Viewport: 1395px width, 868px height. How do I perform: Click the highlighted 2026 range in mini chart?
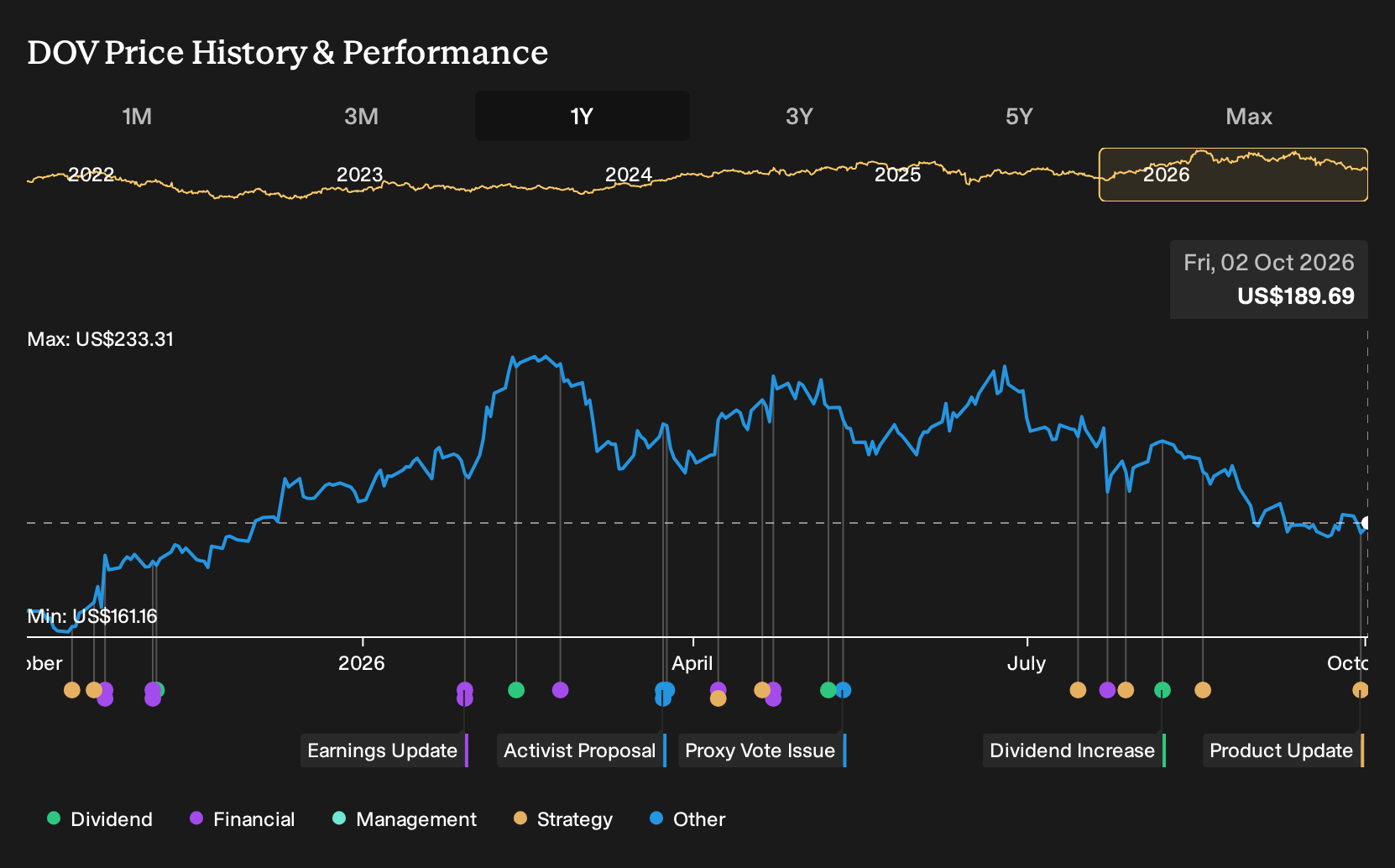(1233, 175)
